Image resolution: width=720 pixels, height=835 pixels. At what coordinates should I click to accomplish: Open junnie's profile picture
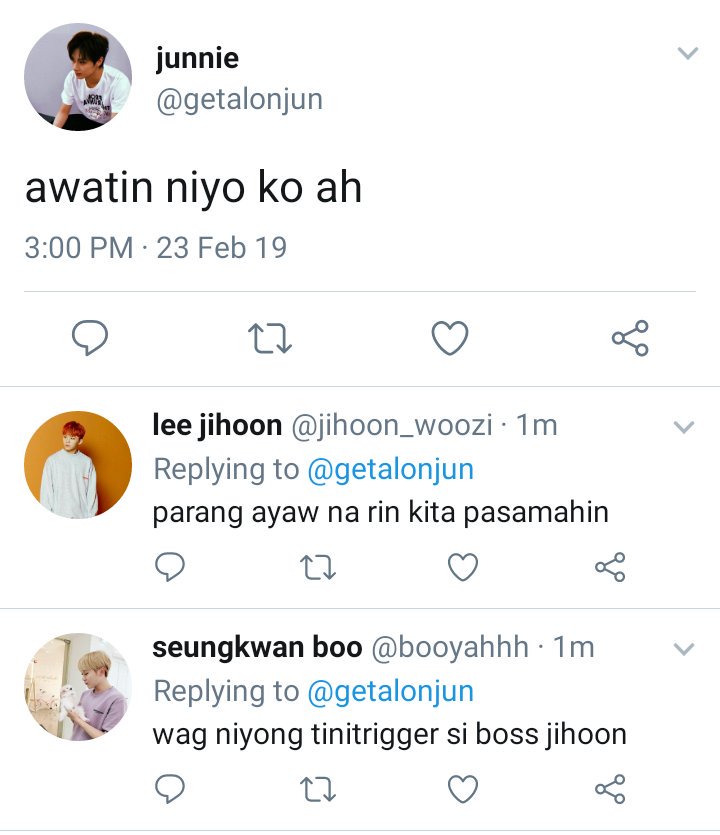click(x=78, y=77)
